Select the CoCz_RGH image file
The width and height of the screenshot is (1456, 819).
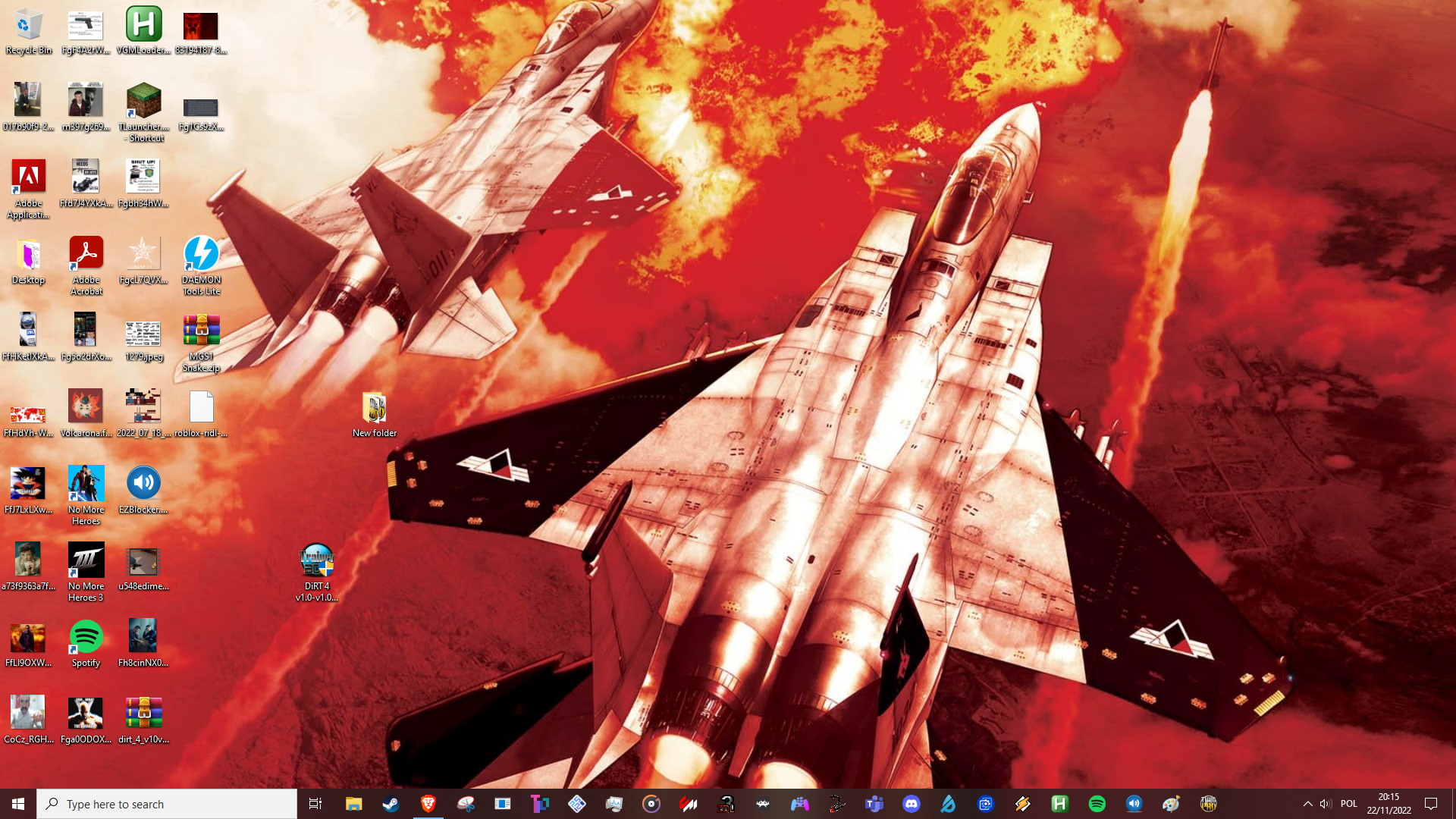pyautogui.click(x=29, y=720)
